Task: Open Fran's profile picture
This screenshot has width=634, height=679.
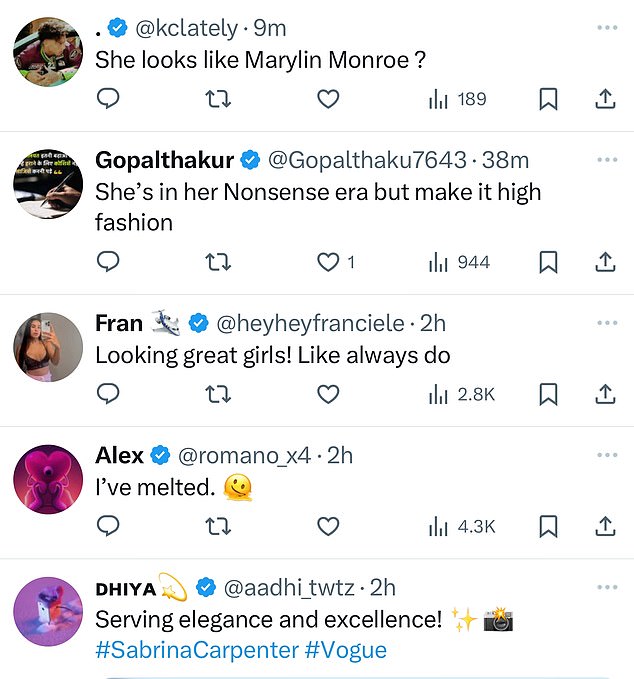Action: pyautogui.click(x=48, y=347)
